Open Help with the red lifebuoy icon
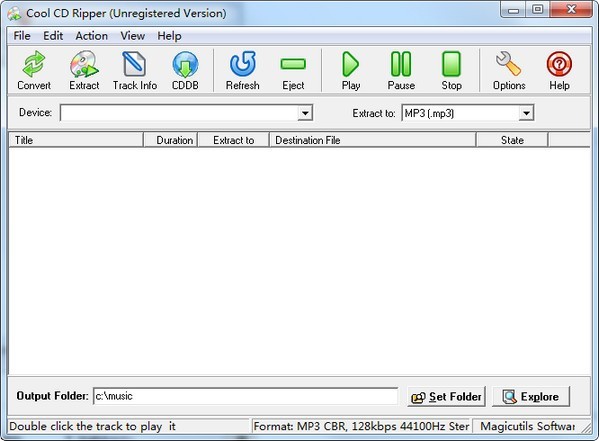 559,70
